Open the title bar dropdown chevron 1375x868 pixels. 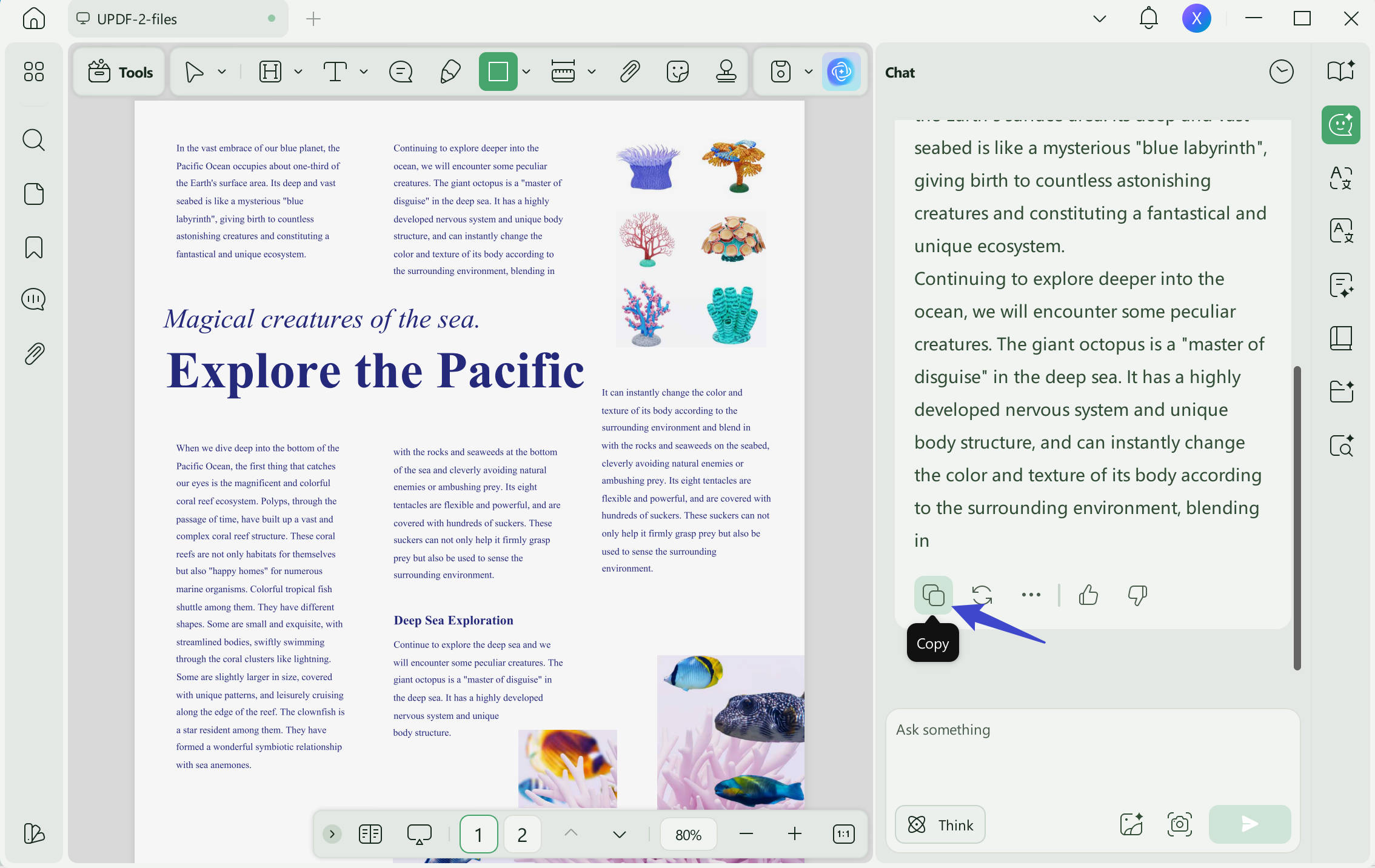1099,19
